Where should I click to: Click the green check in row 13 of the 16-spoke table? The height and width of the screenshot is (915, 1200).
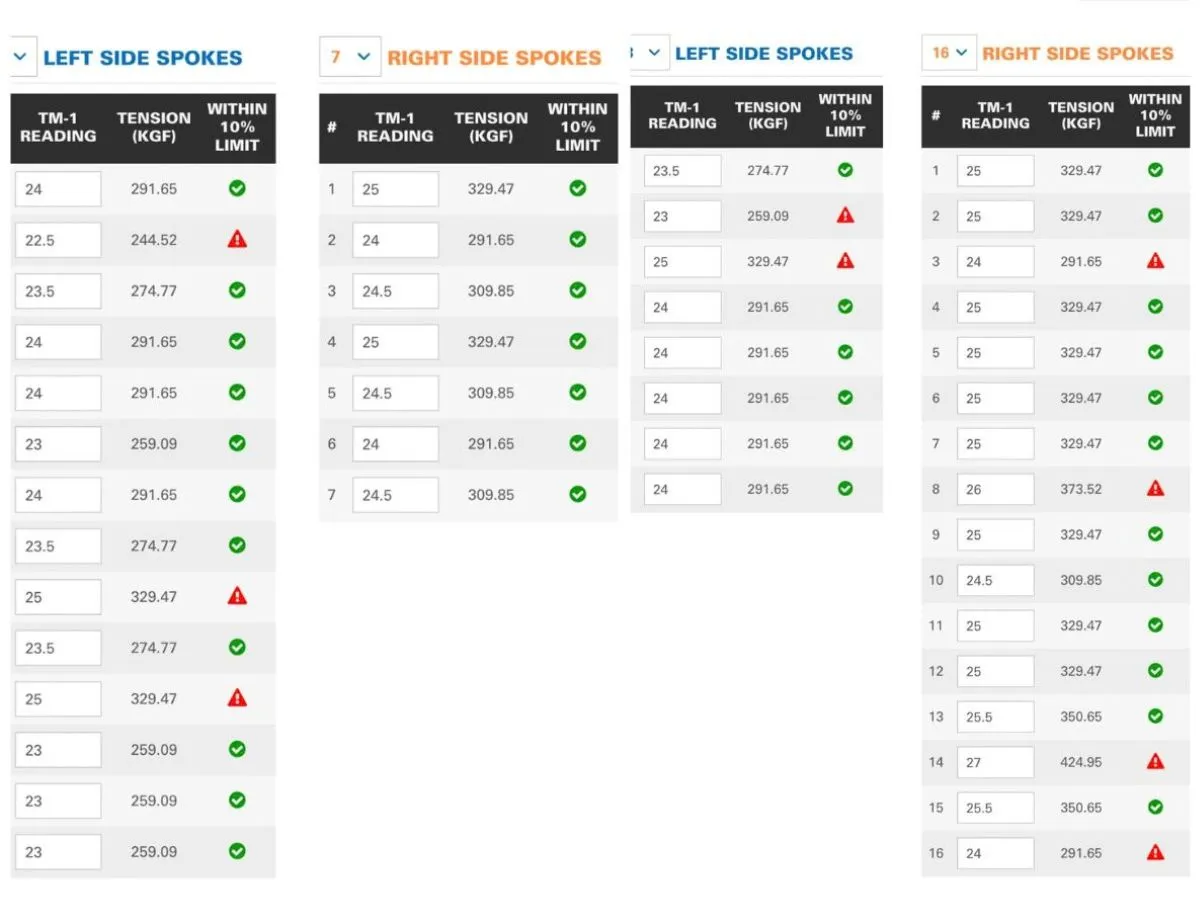coord(1155,716)
